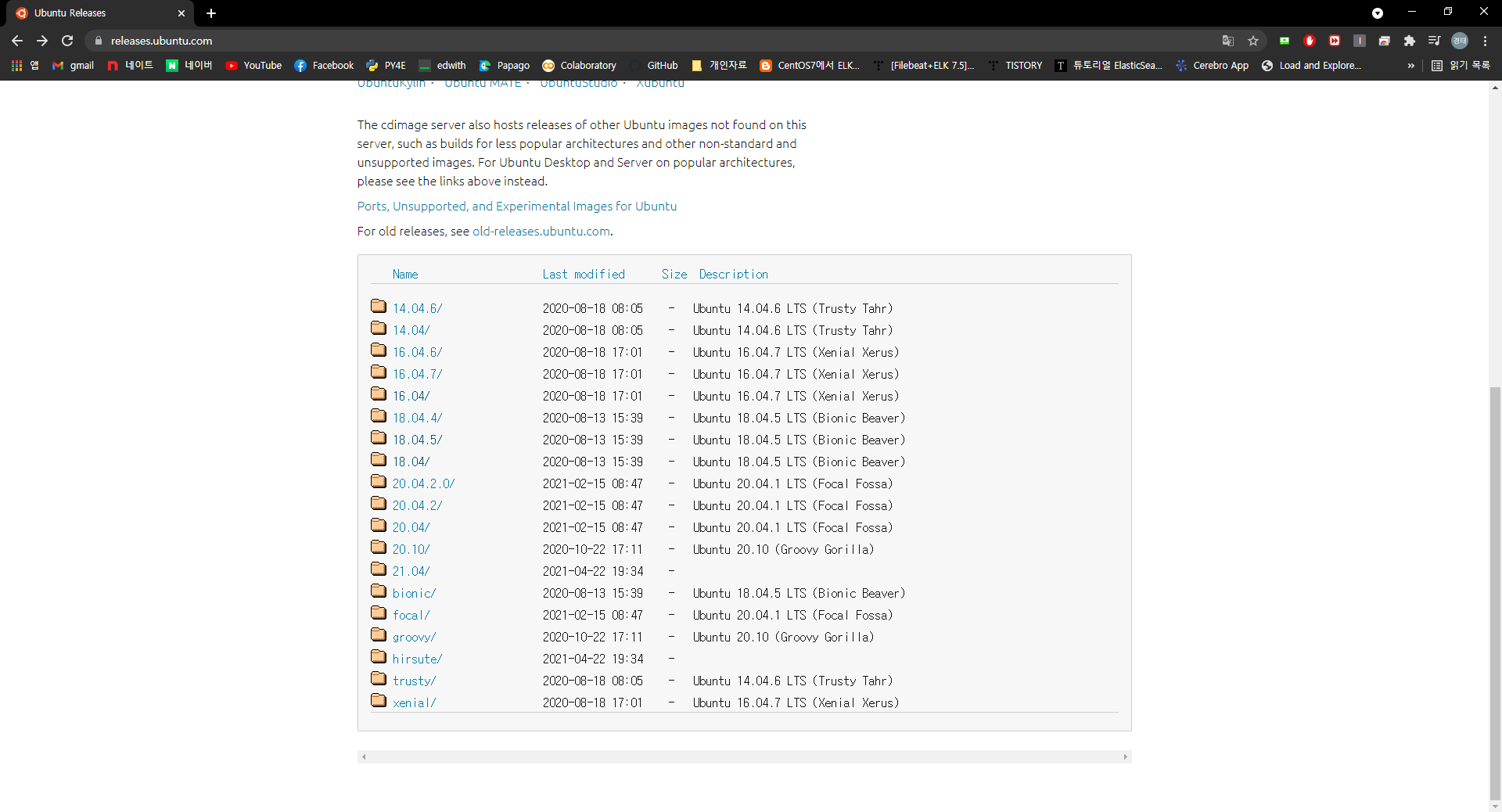Open the apps grid bookmark icon

[16, 66]
